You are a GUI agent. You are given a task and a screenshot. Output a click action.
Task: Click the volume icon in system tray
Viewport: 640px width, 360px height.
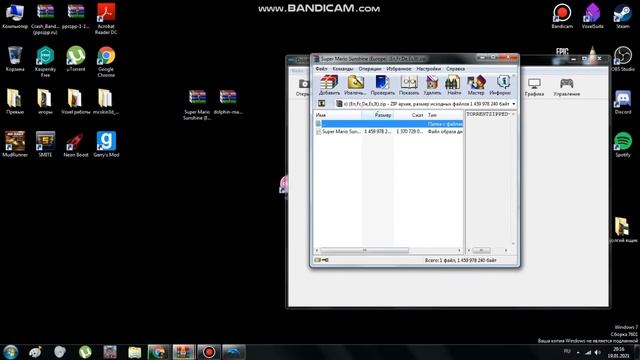click(598, 352)
